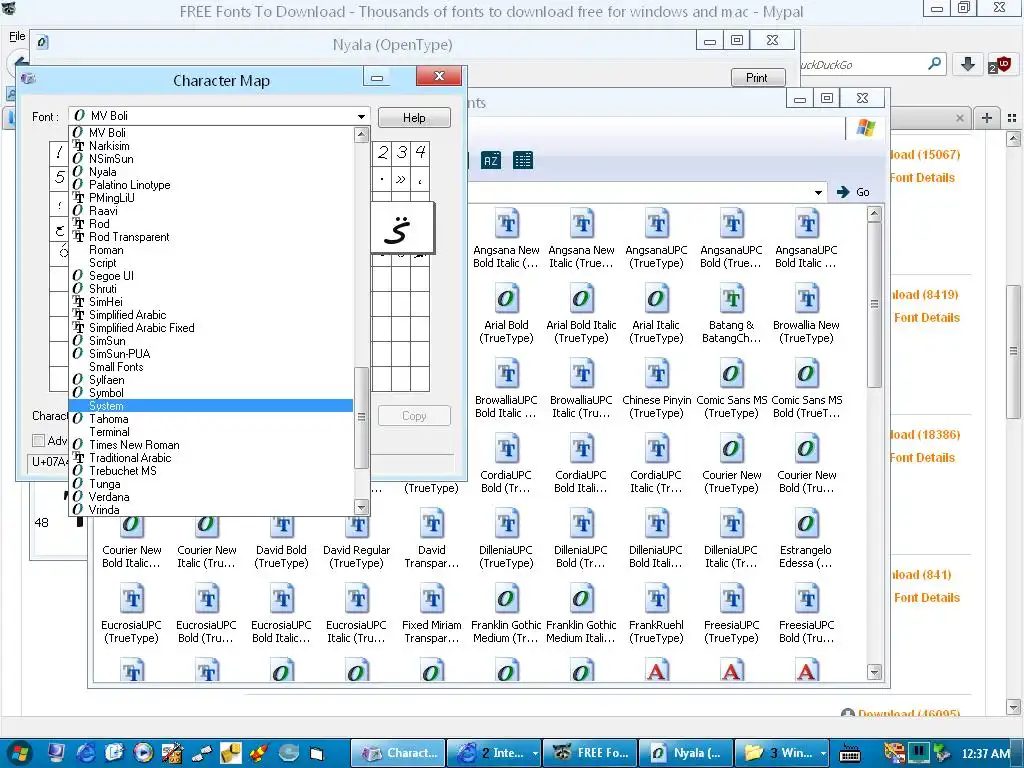This screenshot has height=768, width=1024.
Task: Click the first Font Details link
Action: [922, 178]
